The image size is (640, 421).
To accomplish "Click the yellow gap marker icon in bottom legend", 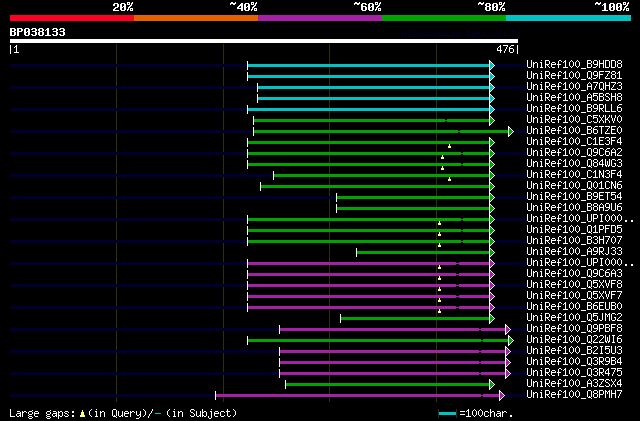I will click(x=82, y=414).
